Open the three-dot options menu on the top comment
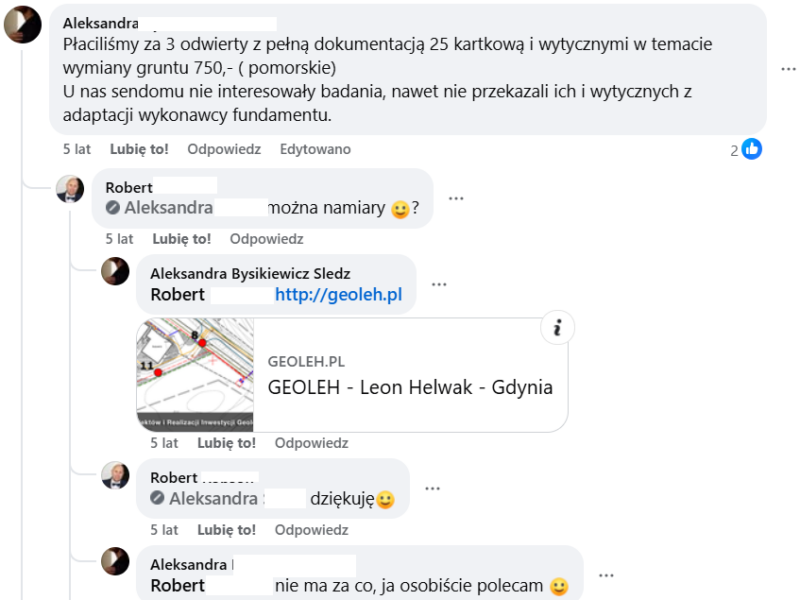 coord(789,69)
